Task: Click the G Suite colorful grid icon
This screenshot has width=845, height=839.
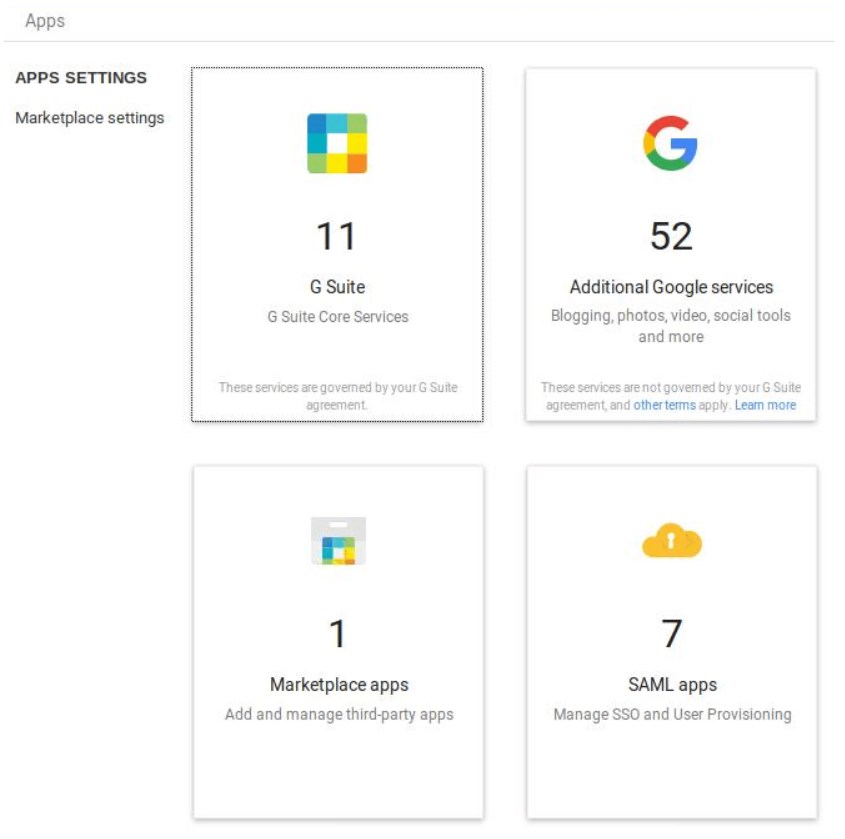Action: 337,143
